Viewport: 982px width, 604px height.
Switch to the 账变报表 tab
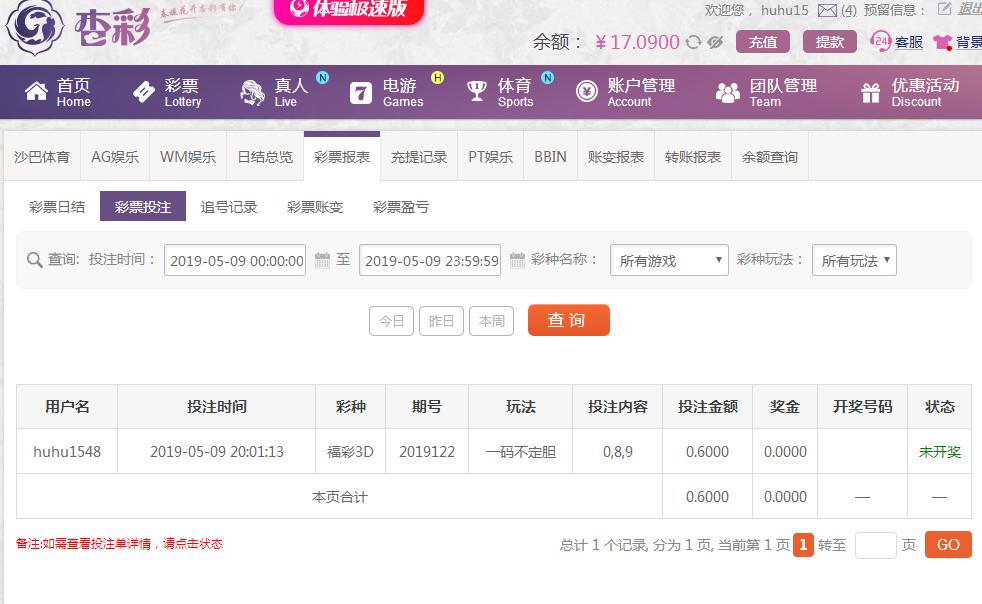[x=616, y=157]
